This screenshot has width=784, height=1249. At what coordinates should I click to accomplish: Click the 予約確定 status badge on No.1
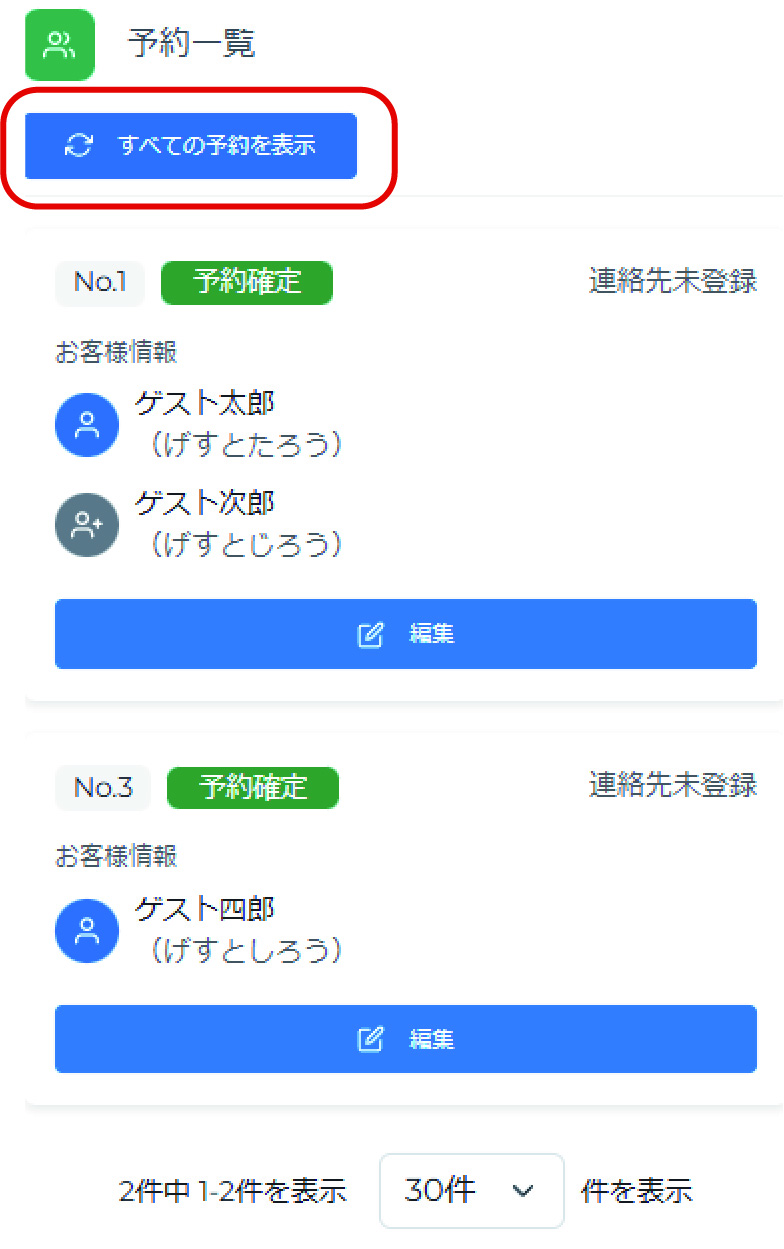(246, 283)
